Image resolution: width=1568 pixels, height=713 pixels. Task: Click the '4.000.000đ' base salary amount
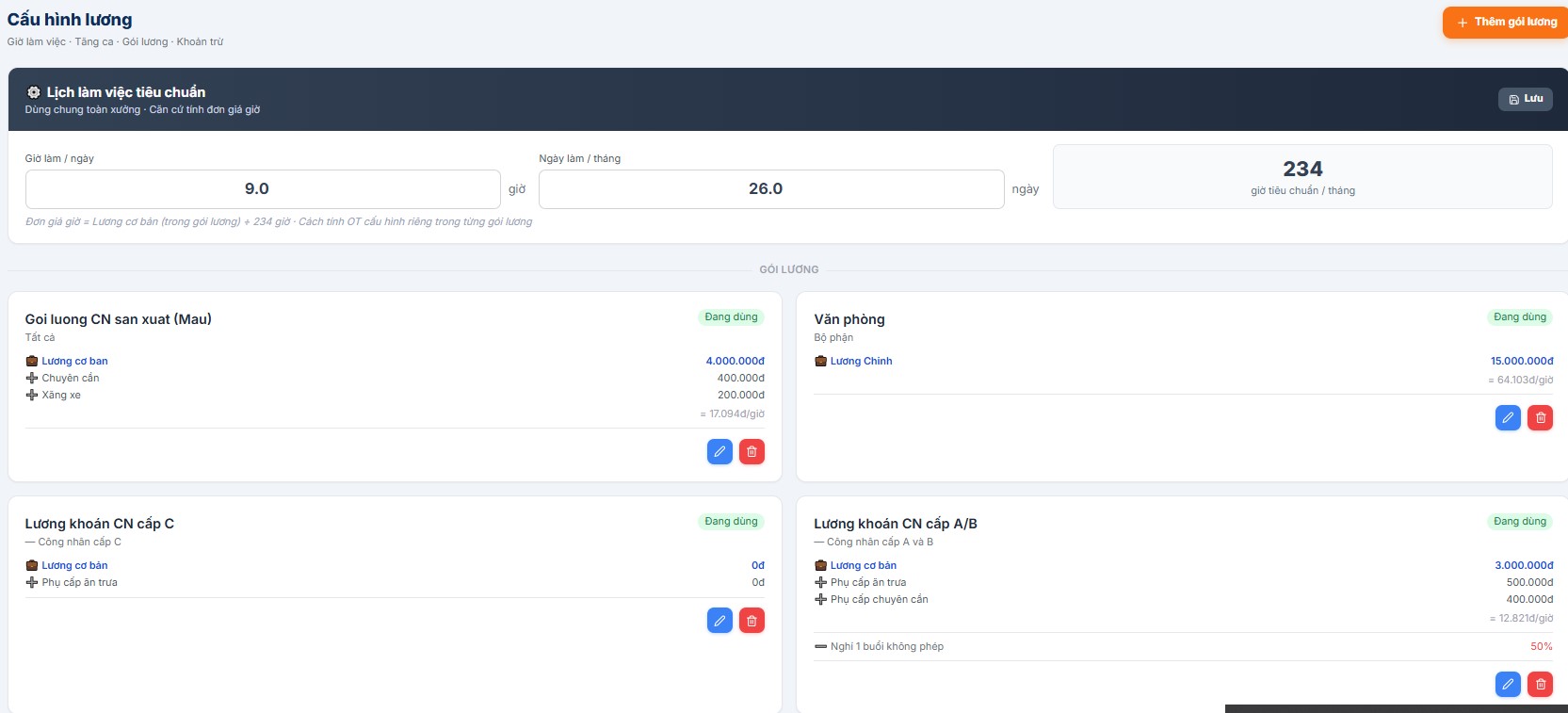coord(735,361)
